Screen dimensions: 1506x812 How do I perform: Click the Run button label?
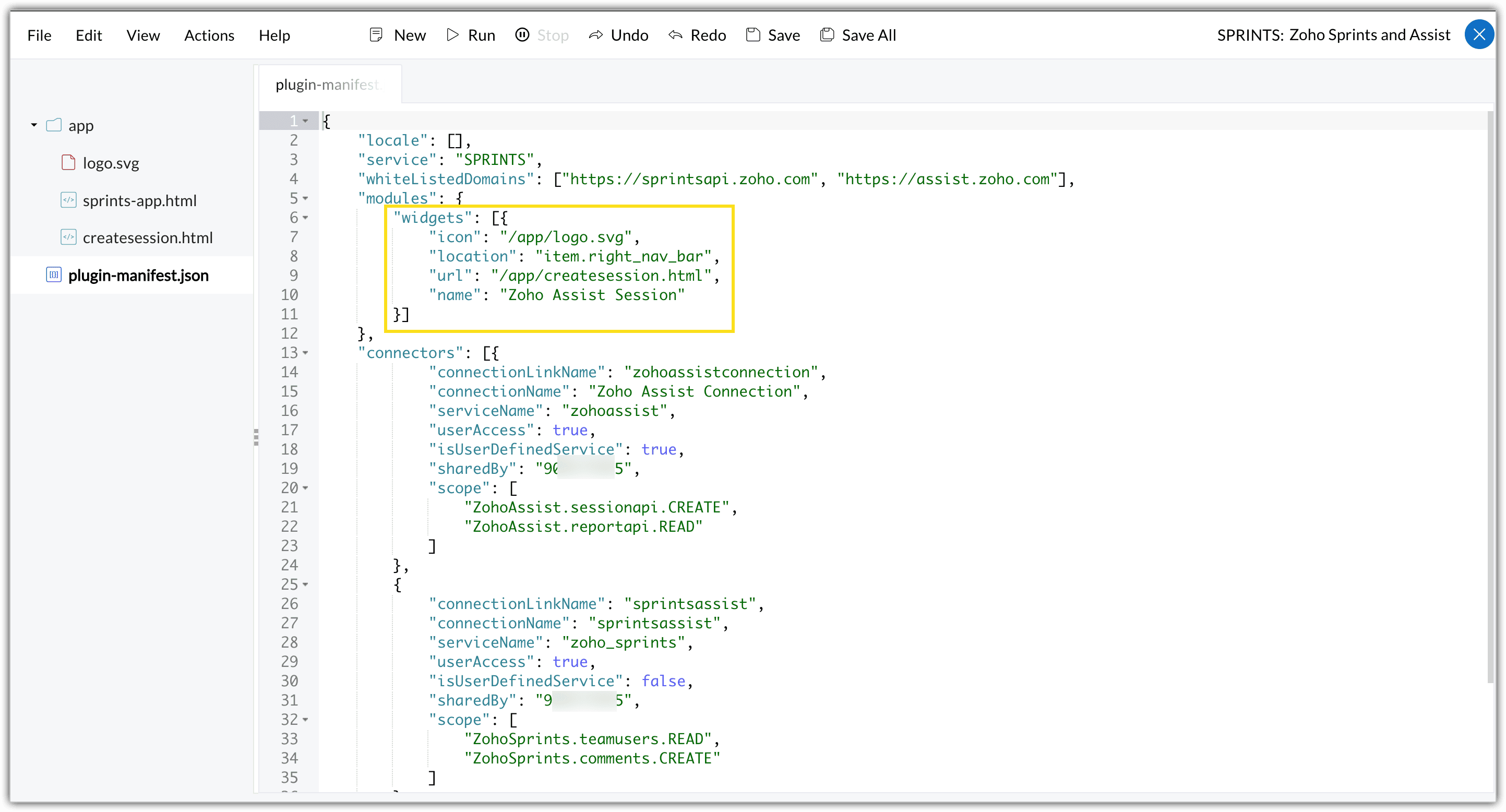click(482, 35)
